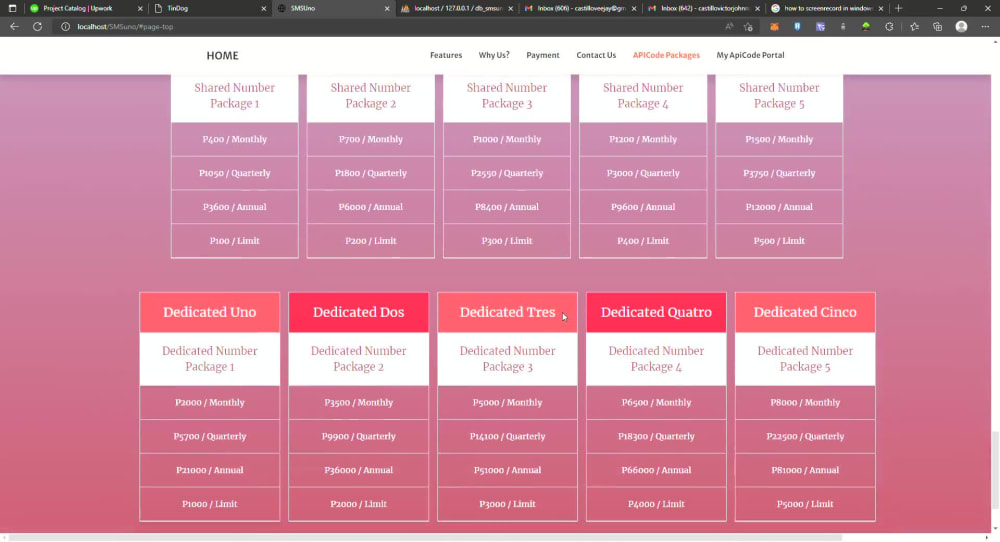The height and width of the screenshot is (542, 1000).
Task: Click the P1500 / Monthly price row
Action: (x=779, y=139)
